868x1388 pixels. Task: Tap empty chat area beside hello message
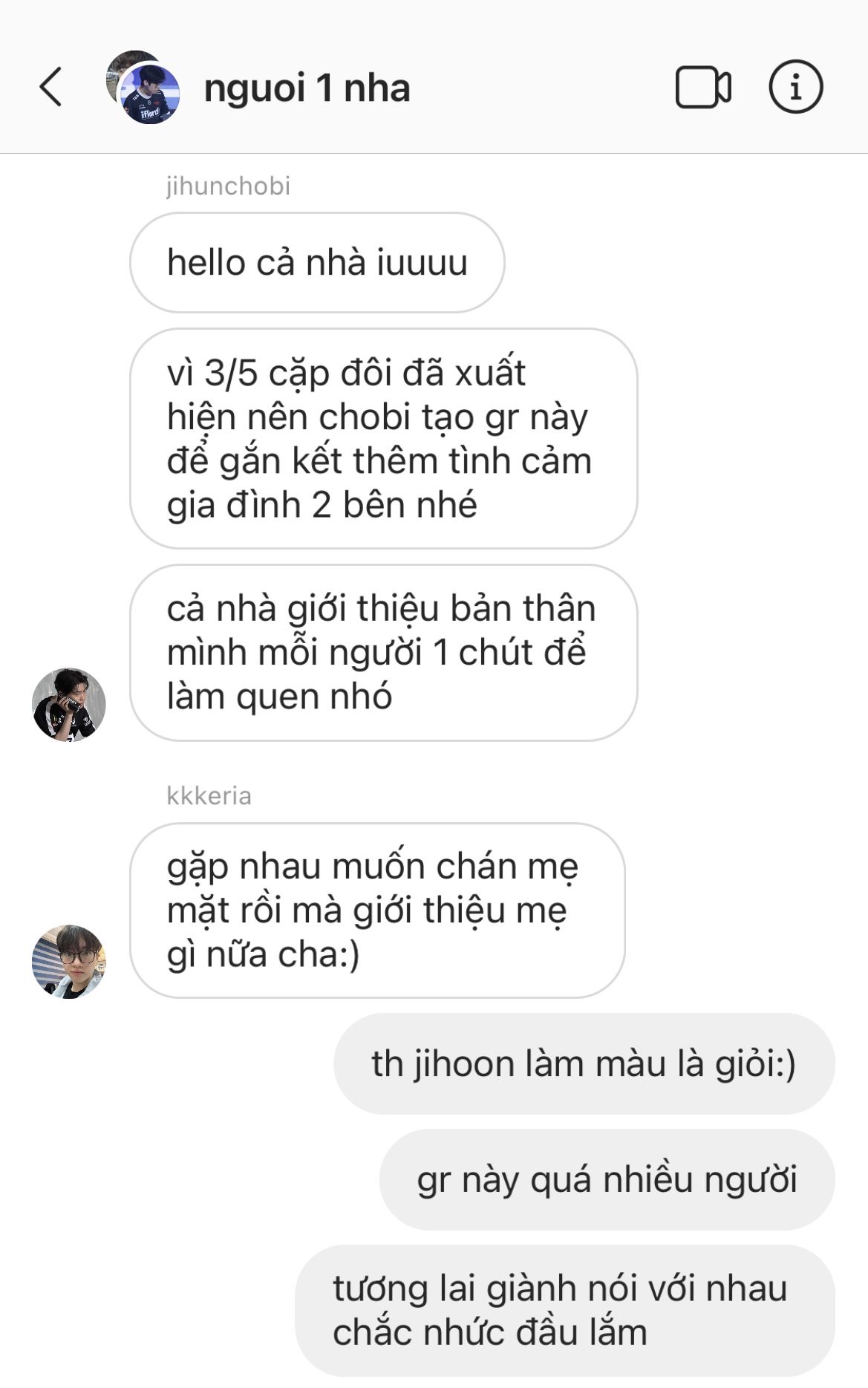coord(683,262)
